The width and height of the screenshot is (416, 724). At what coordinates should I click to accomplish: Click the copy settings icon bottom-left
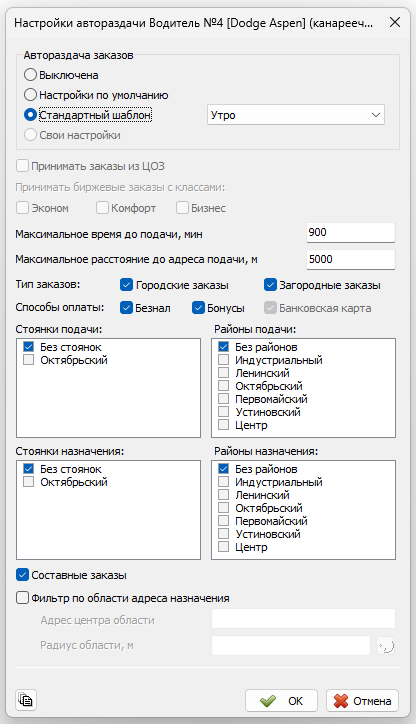coord(26,700)
